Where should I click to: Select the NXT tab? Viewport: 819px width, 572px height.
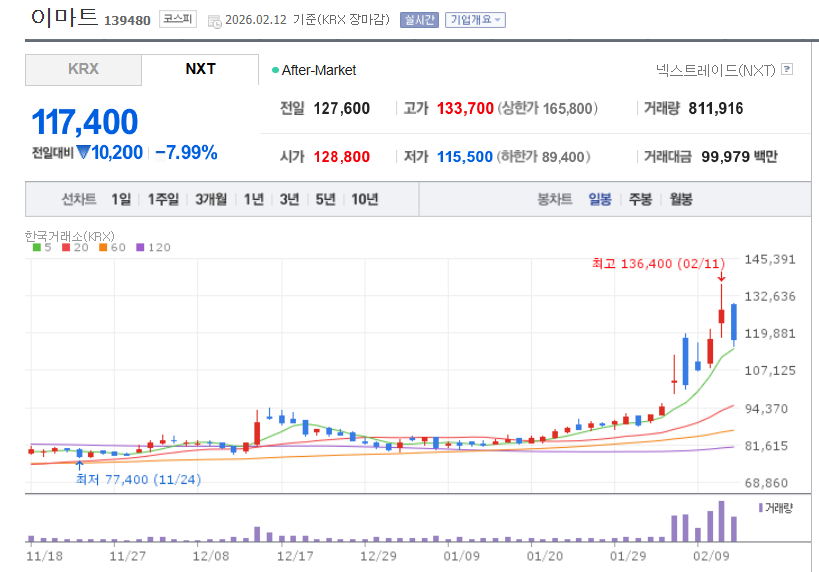click(200, 69)
